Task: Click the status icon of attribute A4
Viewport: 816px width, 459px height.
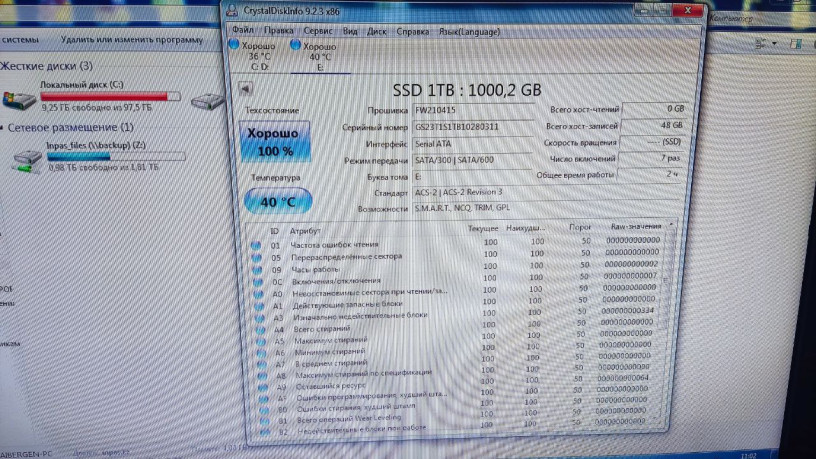Action: click(261, 329)
